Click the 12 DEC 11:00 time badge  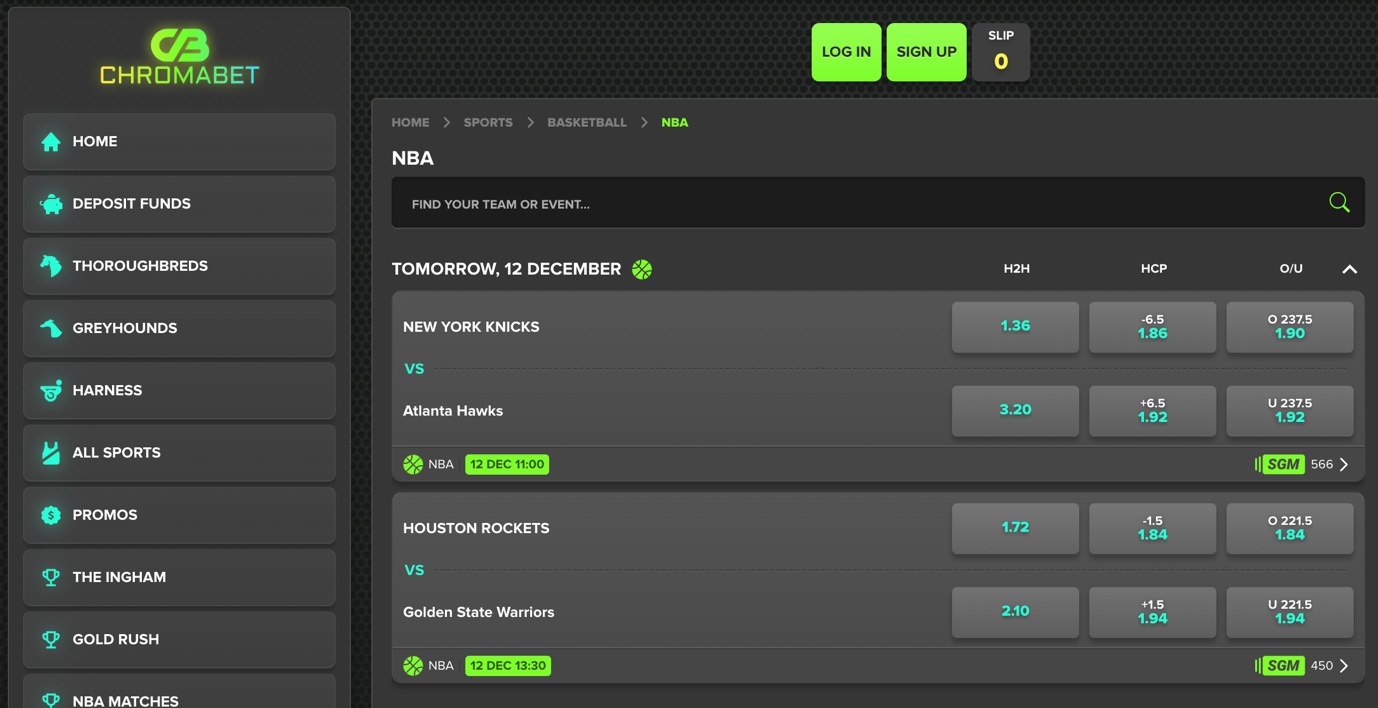(507, 464)
